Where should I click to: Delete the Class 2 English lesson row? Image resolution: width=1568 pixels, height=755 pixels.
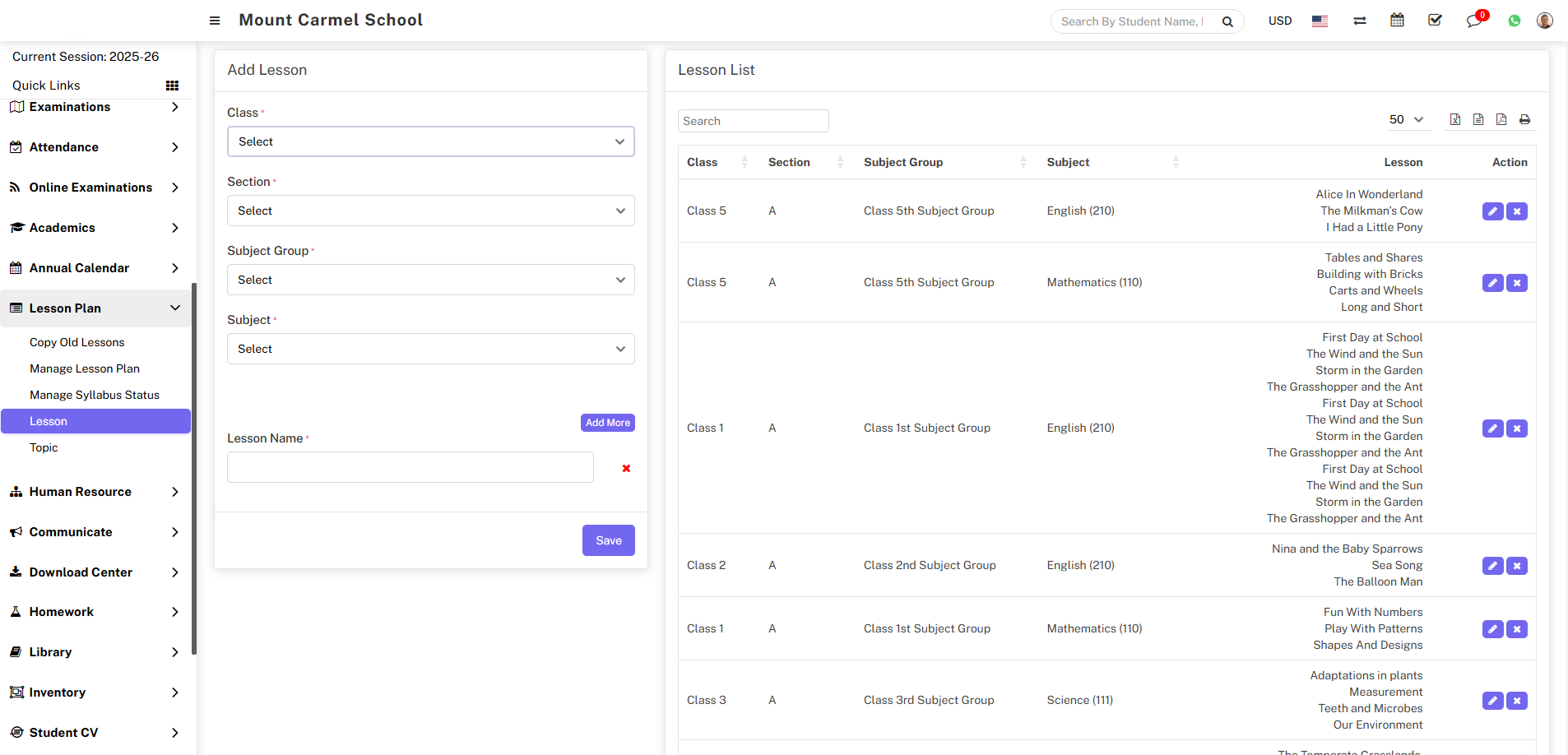1517,566
